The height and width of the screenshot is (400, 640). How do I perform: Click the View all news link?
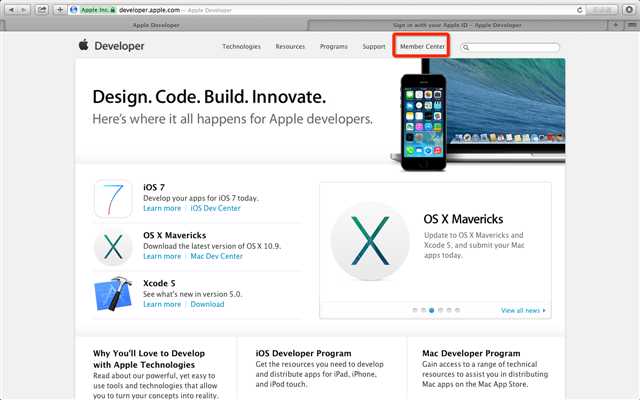[x=523, y=311]
